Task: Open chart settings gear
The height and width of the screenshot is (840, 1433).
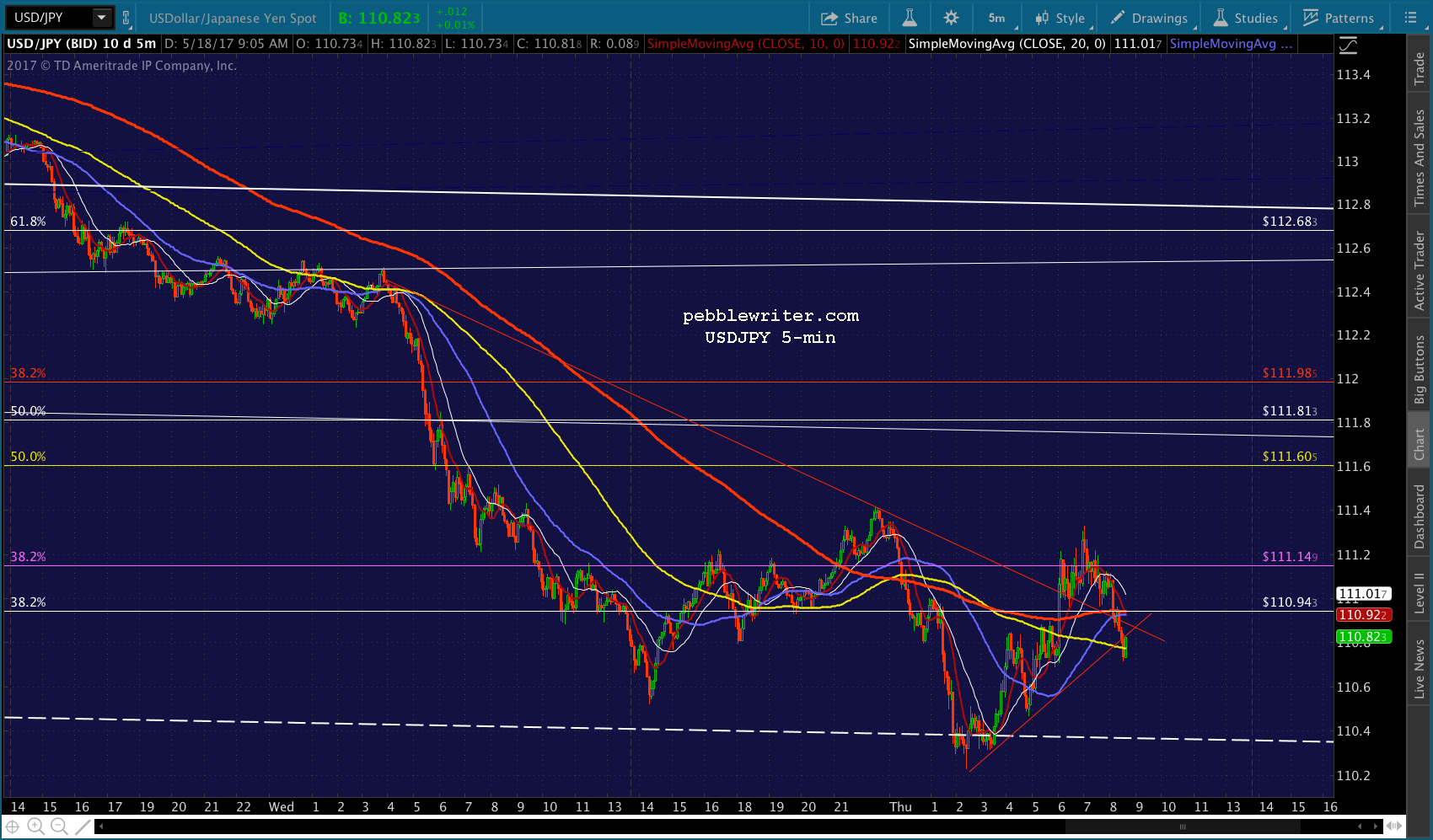Action: point(951,18)
